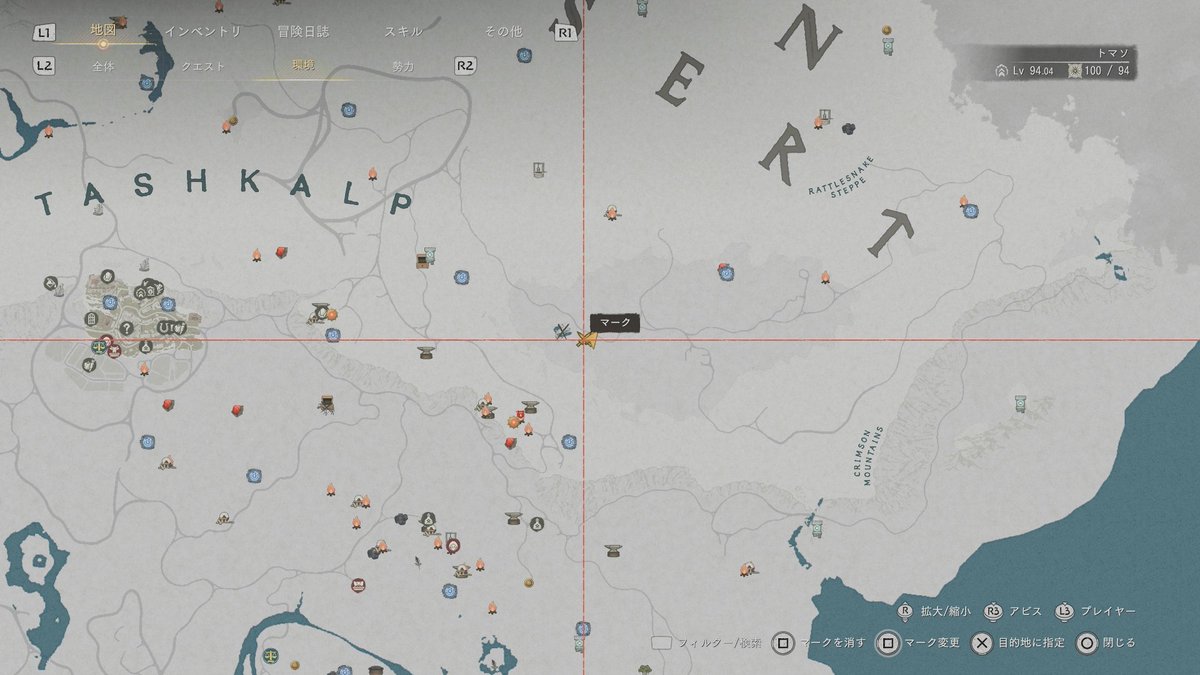Click the yellow mark arrow at the crosshair
The height and width of the screenshot is (675, 1200).
(x=587, y=340)
